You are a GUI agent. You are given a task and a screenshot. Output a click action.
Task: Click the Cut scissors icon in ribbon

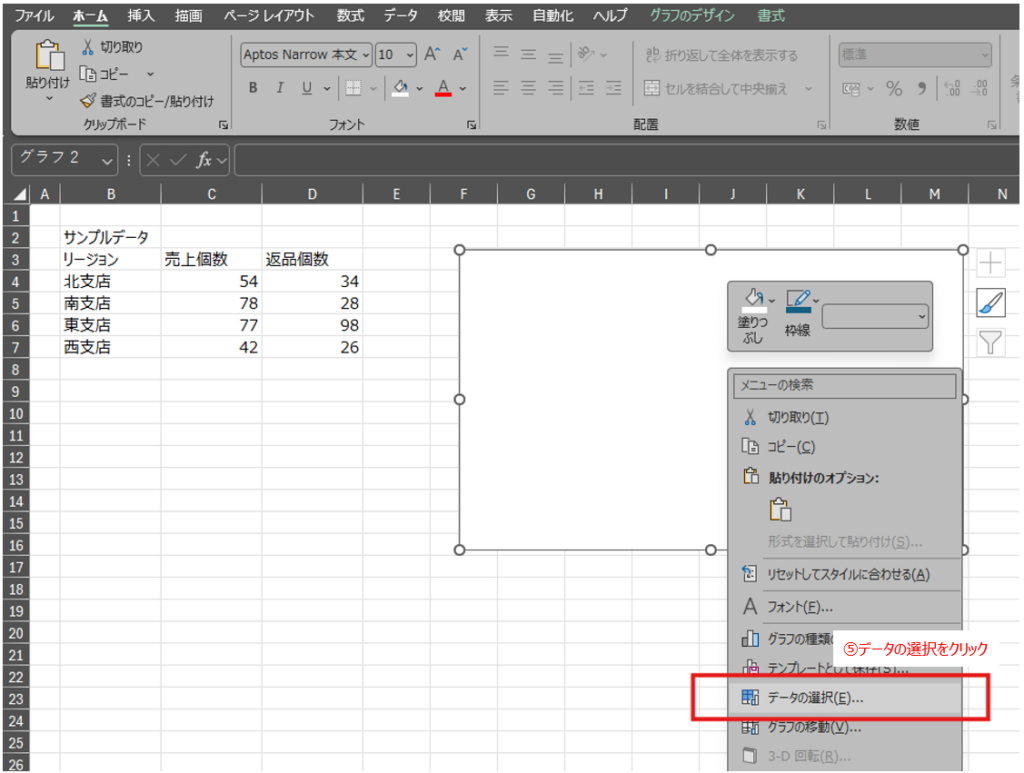pyautogui.click(x=88, y=47)
